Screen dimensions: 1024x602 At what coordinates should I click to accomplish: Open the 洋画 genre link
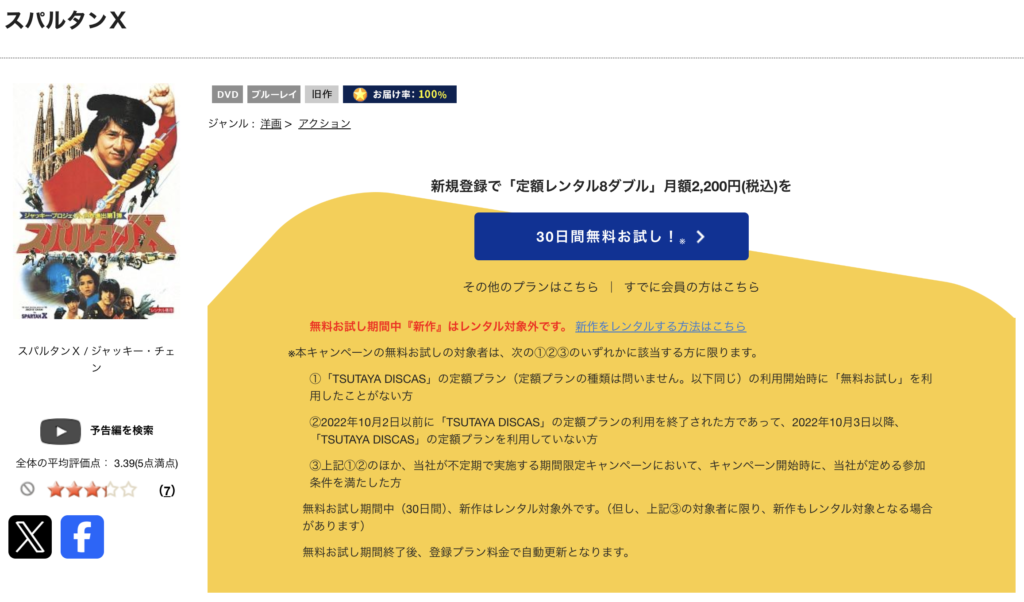point(271,124)
